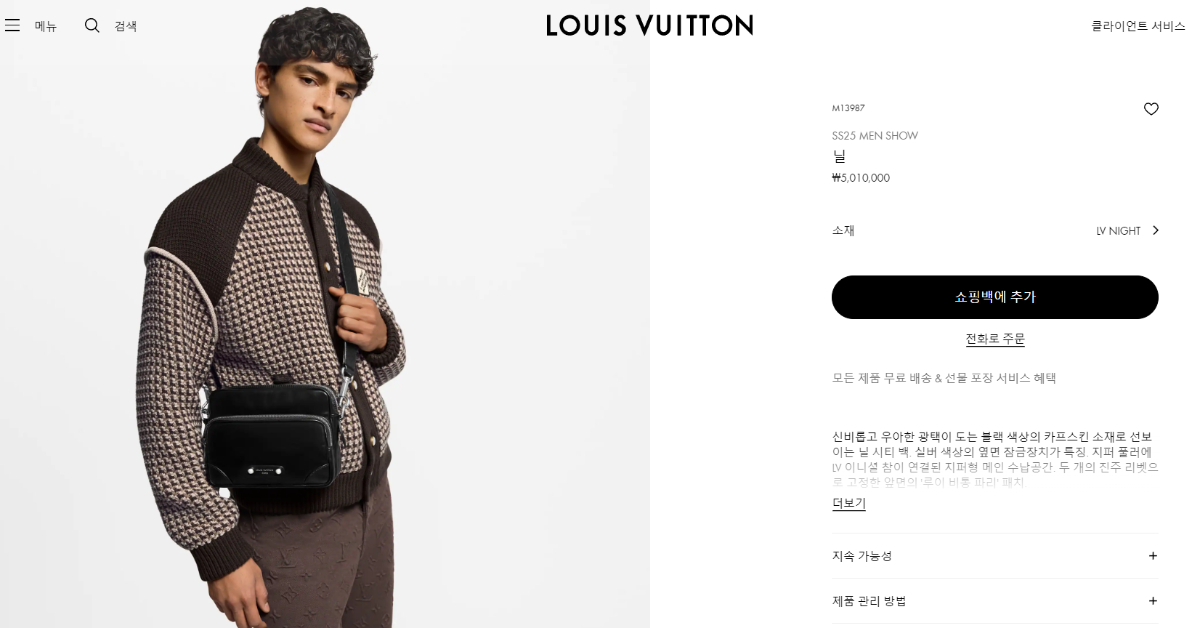Click the LV NIGHT material value
Viewport: 1200px width, 628px height.
point(1118,231)
